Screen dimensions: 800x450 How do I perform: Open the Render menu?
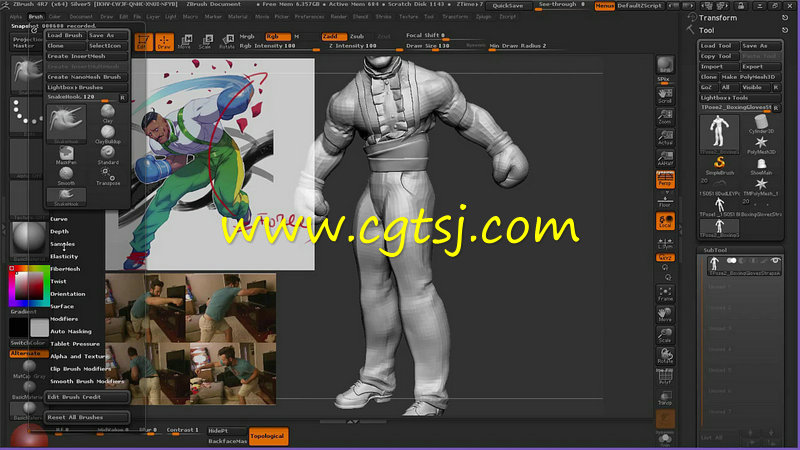338,16
